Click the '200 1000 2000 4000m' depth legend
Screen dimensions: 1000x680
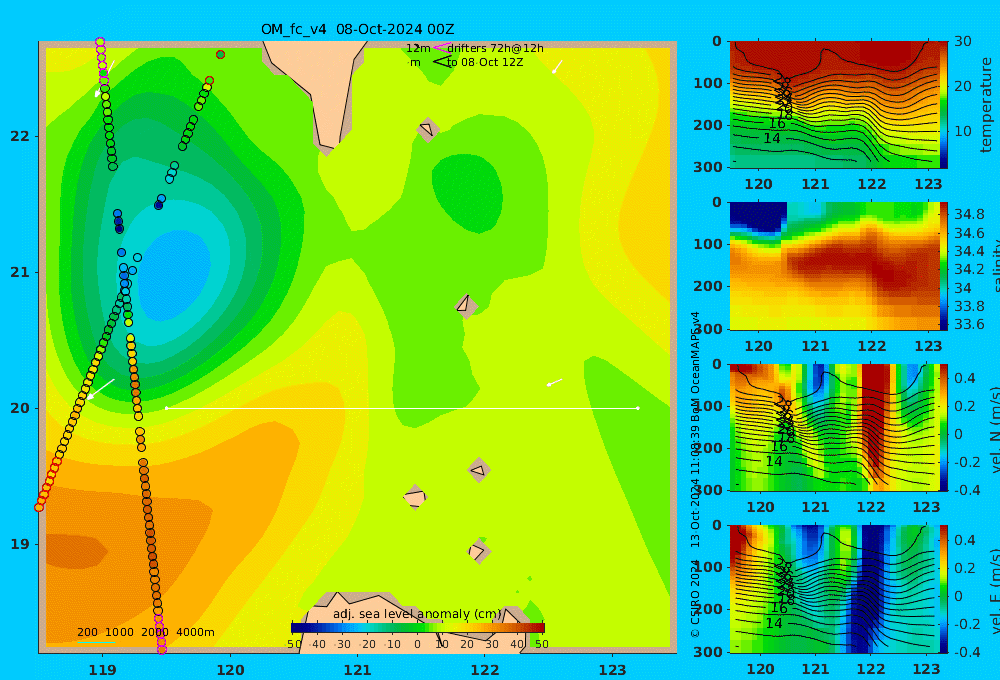pyautogui.click(x=145, y=632)
